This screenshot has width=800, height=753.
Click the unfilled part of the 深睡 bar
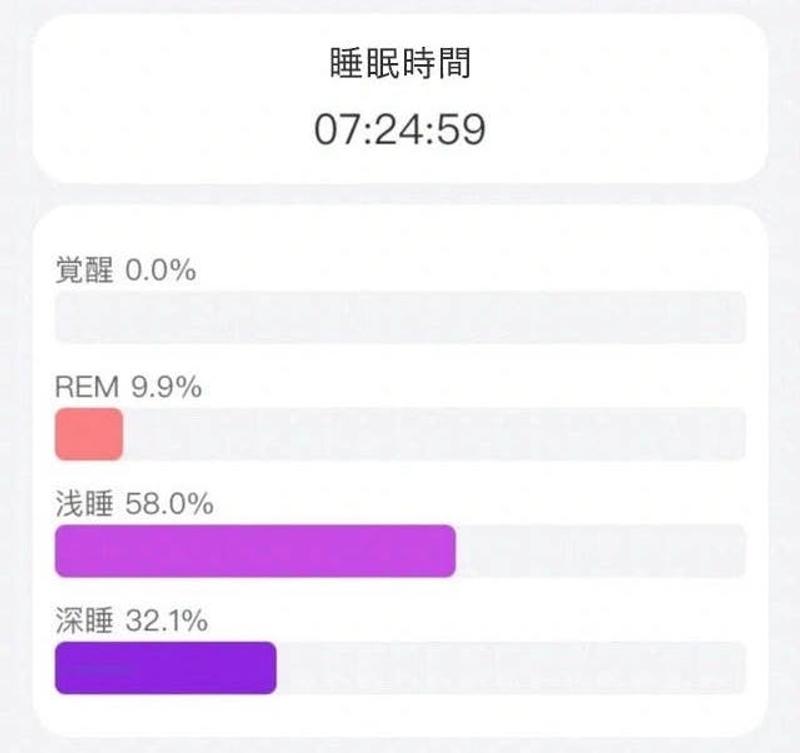(x=510, y=668)
